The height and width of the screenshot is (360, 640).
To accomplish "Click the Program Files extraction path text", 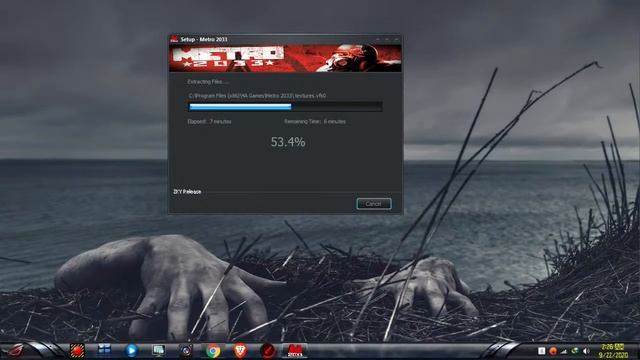I will tap(257, 96).
